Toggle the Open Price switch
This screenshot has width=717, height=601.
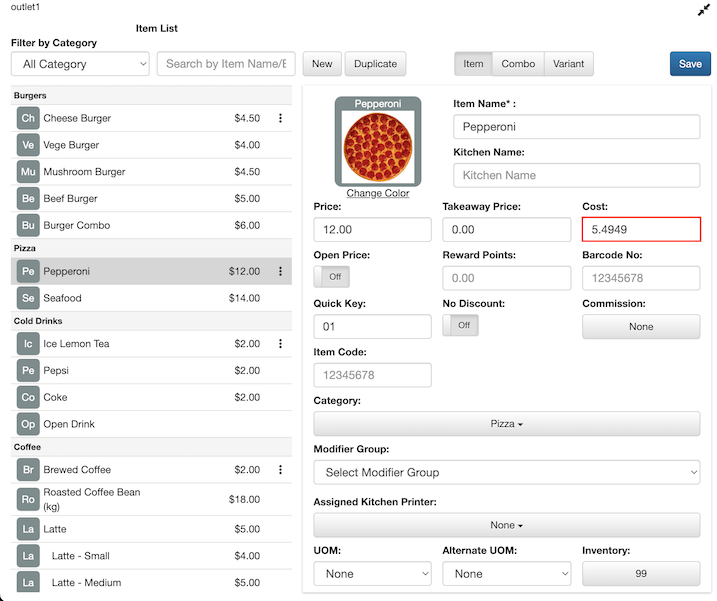(x=332, y=277)
